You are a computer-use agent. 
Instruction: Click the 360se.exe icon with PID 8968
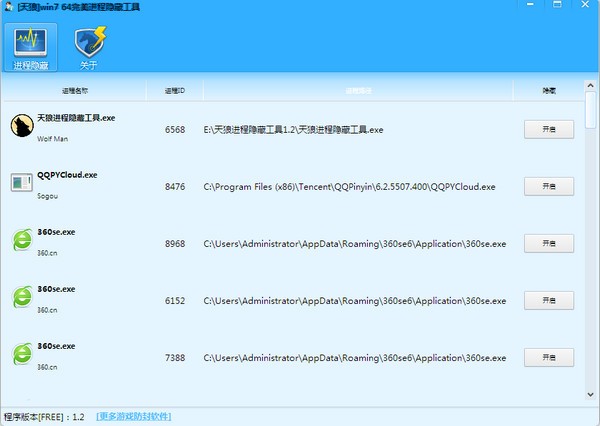(23, 240)
